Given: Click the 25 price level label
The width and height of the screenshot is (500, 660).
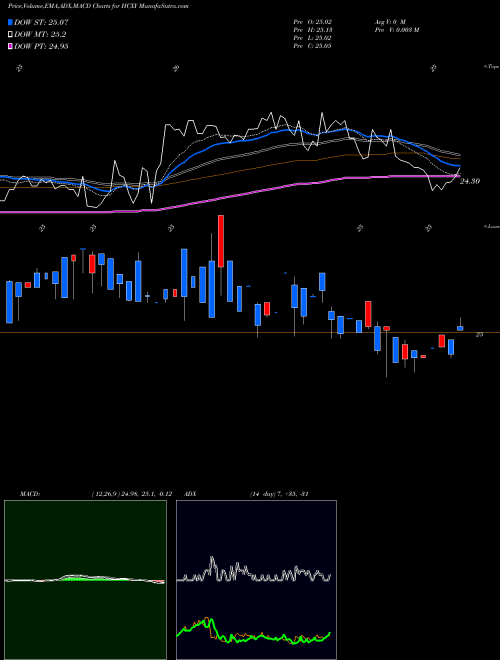Looking at the screenshot, I should point(479,334).
